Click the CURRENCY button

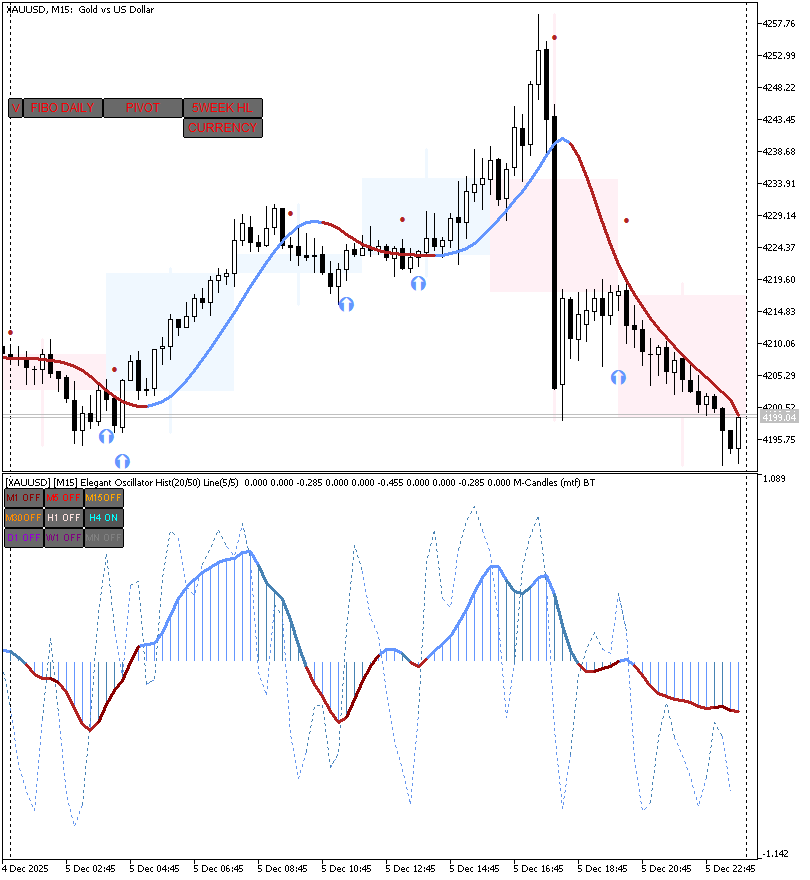pos(223,128)
